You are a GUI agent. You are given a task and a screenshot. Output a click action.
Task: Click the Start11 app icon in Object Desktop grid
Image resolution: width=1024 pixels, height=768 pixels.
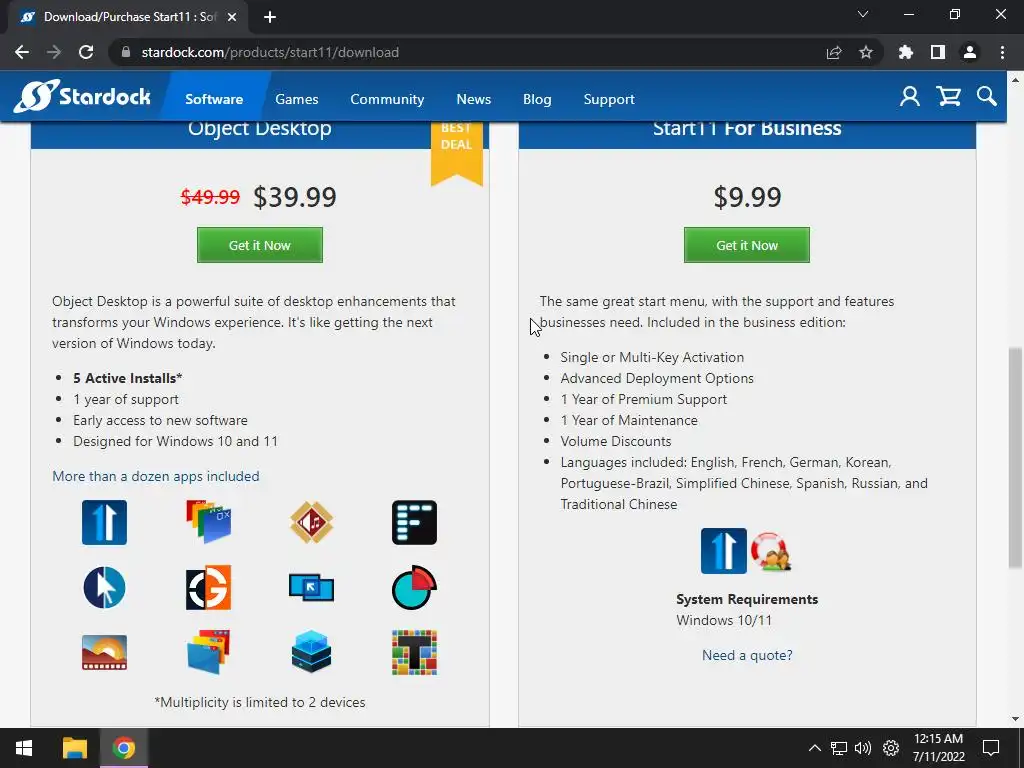coord(104,522)
